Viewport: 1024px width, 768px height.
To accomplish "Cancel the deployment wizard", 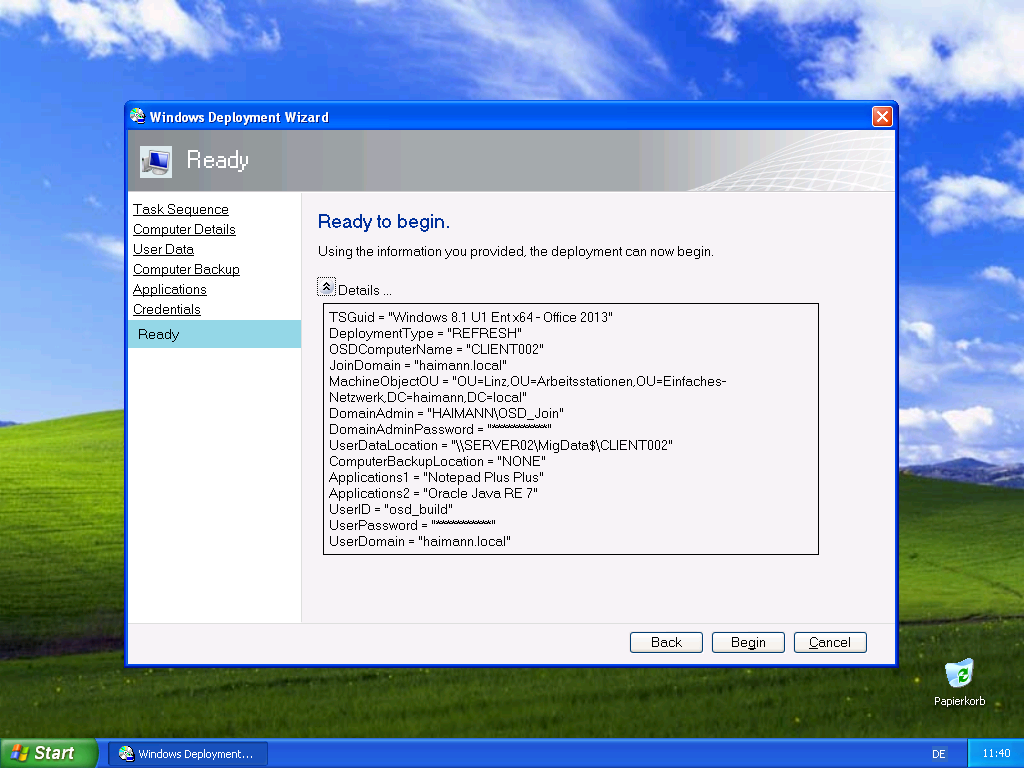I will tap(830, 642).
